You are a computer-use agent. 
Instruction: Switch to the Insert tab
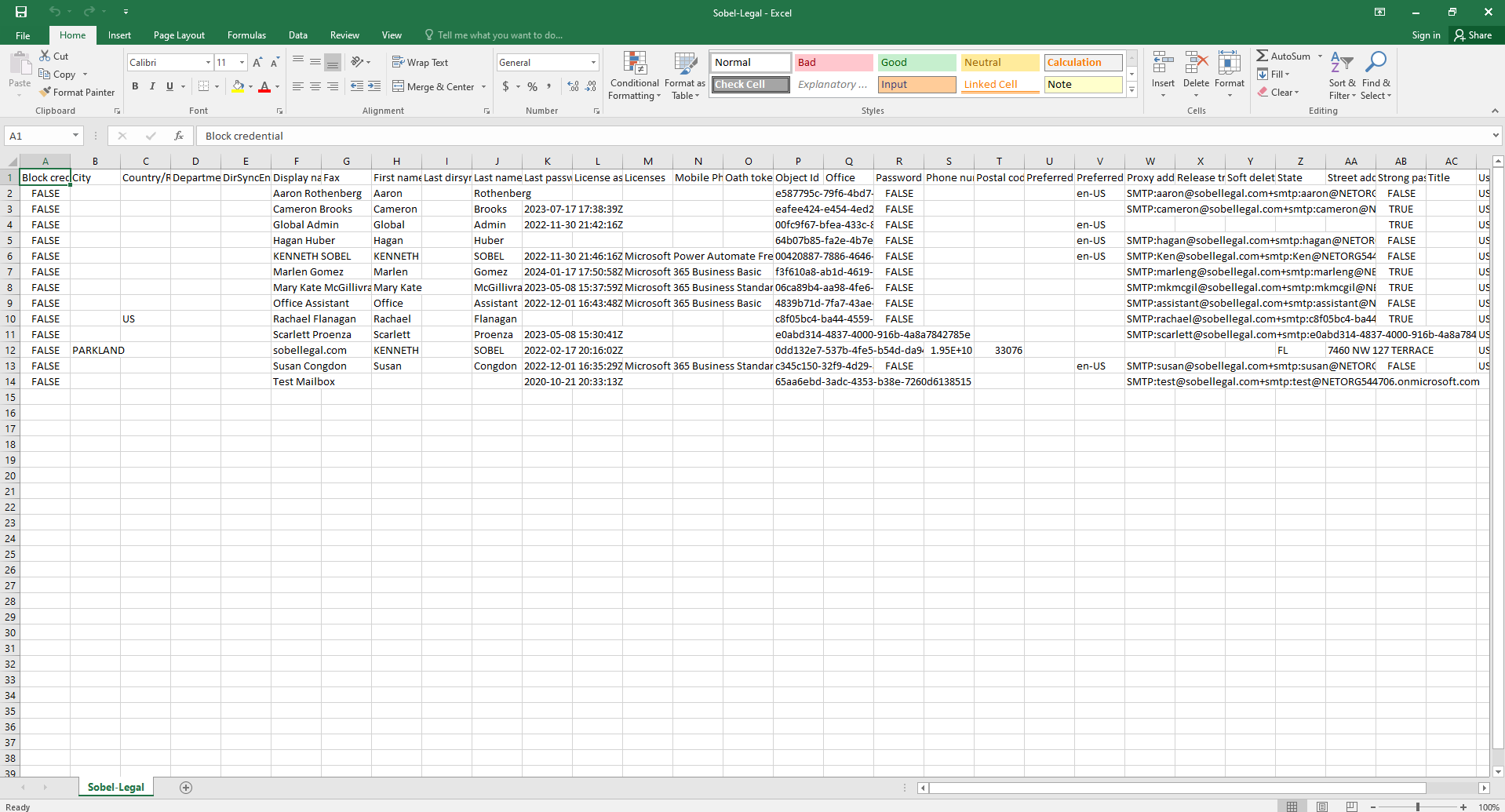click(x=119, y=35)
